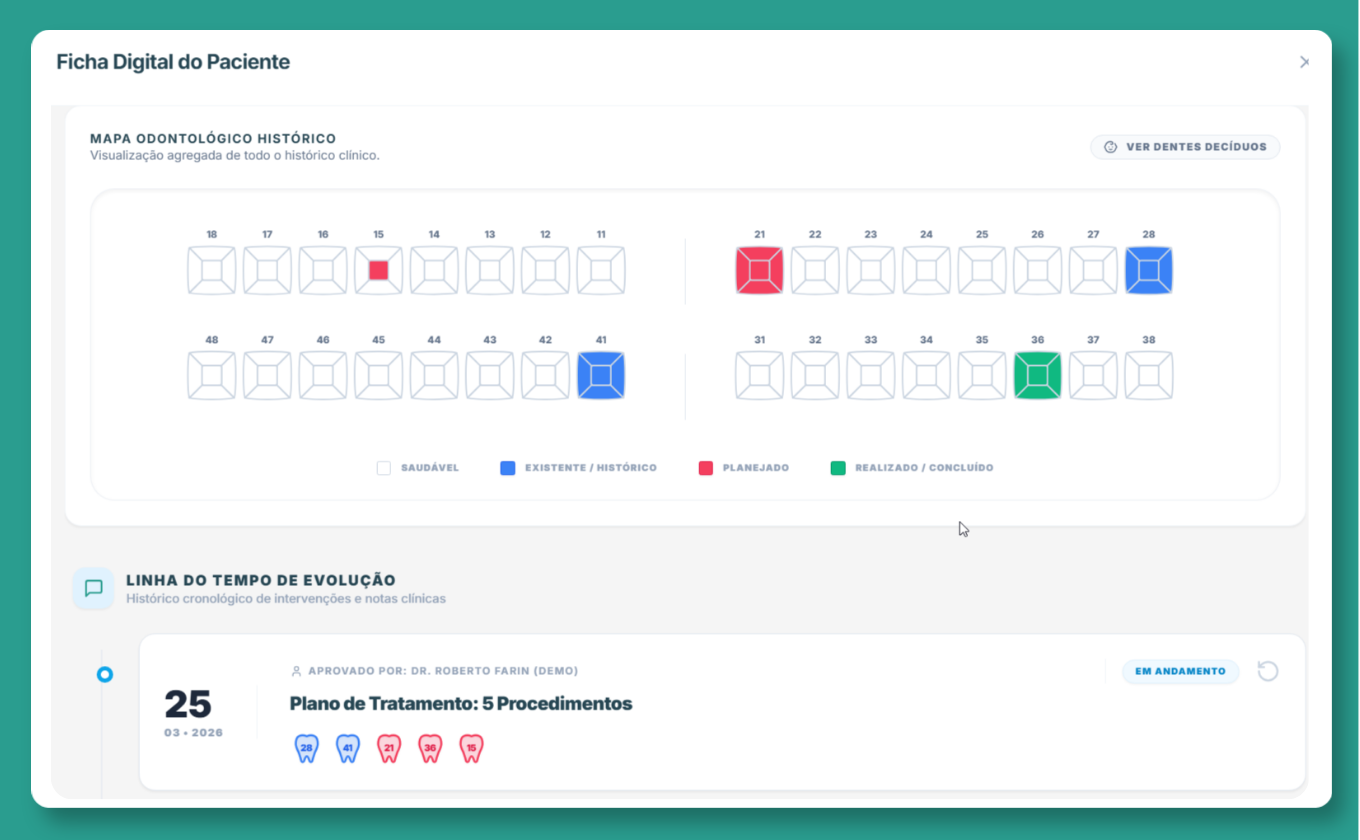Click tooth 15 with red center
Screen dimensions: 1360x840
[378, 271]
